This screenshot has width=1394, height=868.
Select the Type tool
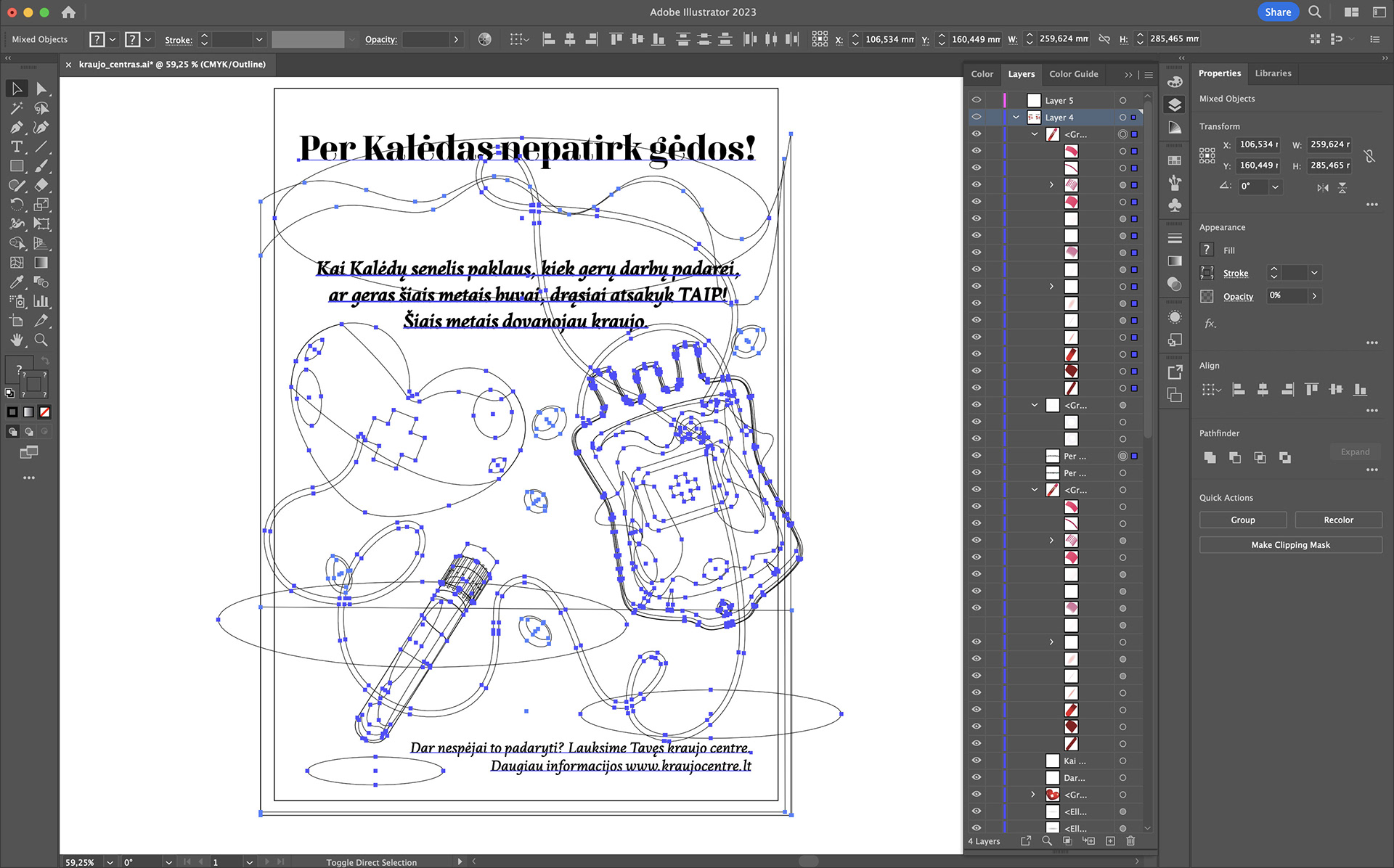click(17, 147)
